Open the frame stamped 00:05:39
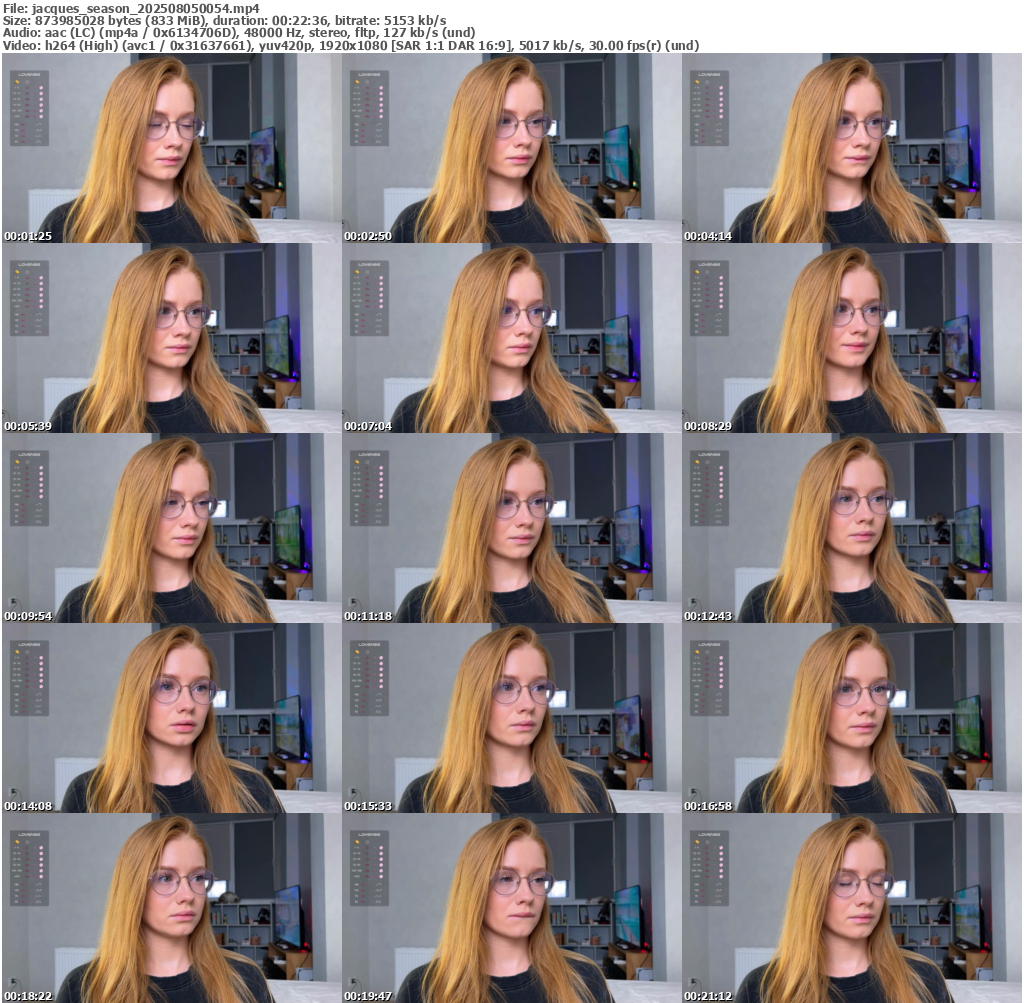The image size is (1024, 1003). click(171, 338)
